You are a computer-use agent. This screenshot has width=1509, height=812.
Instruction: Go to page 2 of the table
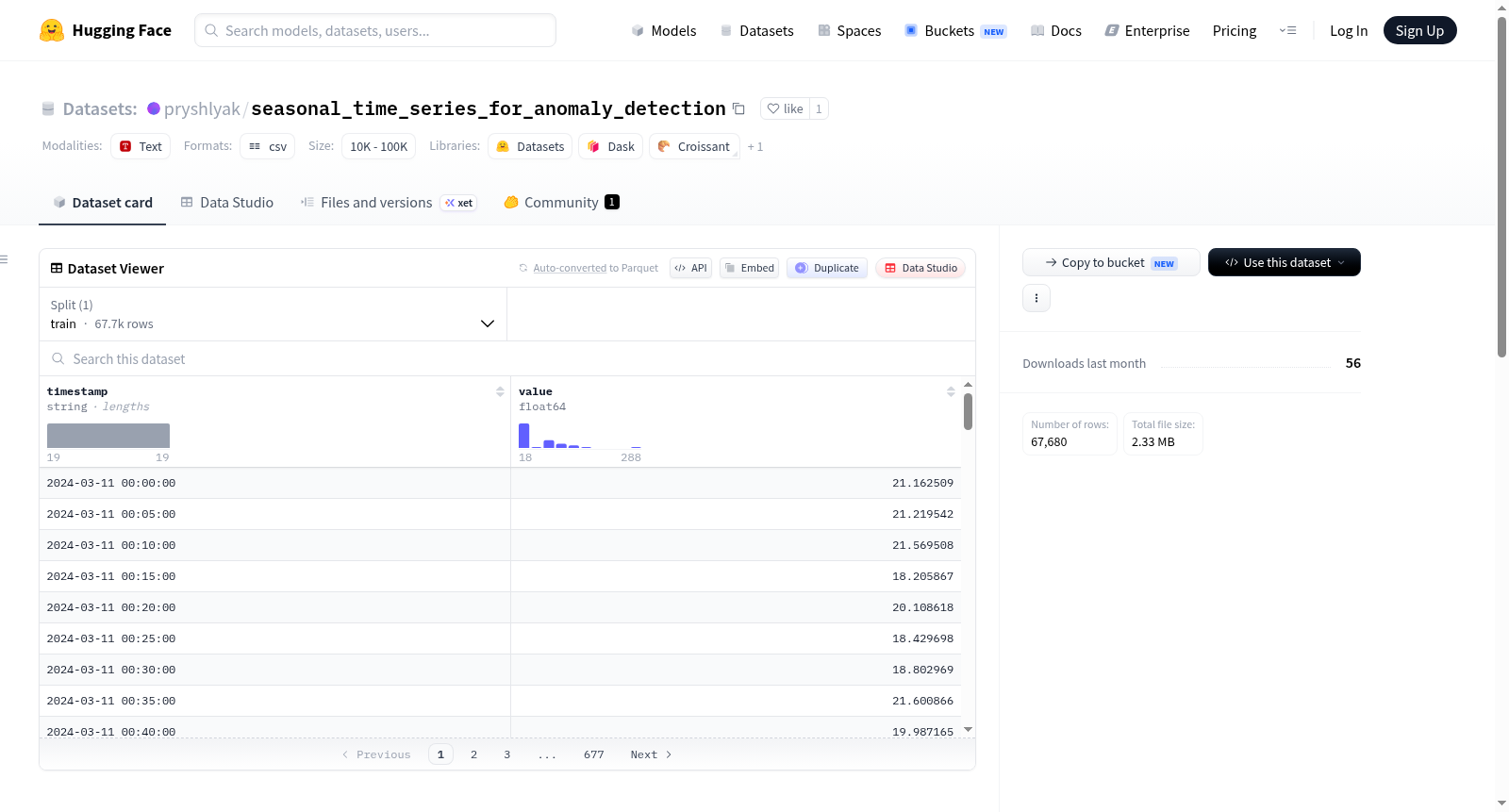tap(473, 754)
